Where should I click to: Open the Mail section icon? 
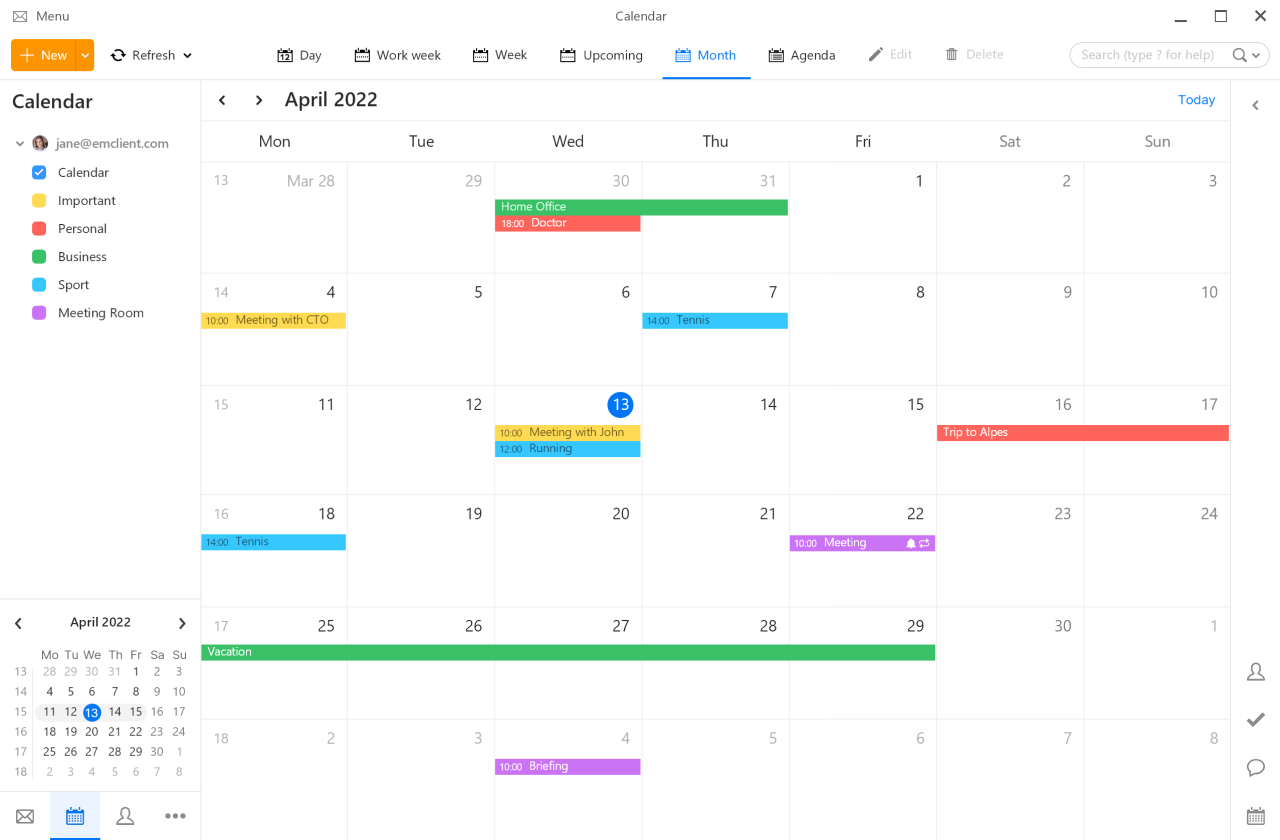25,816
